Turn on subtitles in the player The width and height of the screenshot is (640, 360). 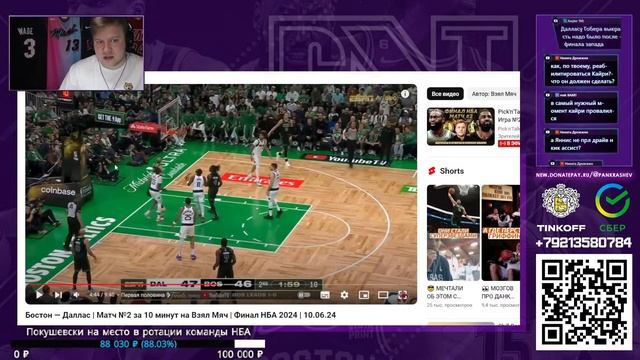(x=325, y=295)
